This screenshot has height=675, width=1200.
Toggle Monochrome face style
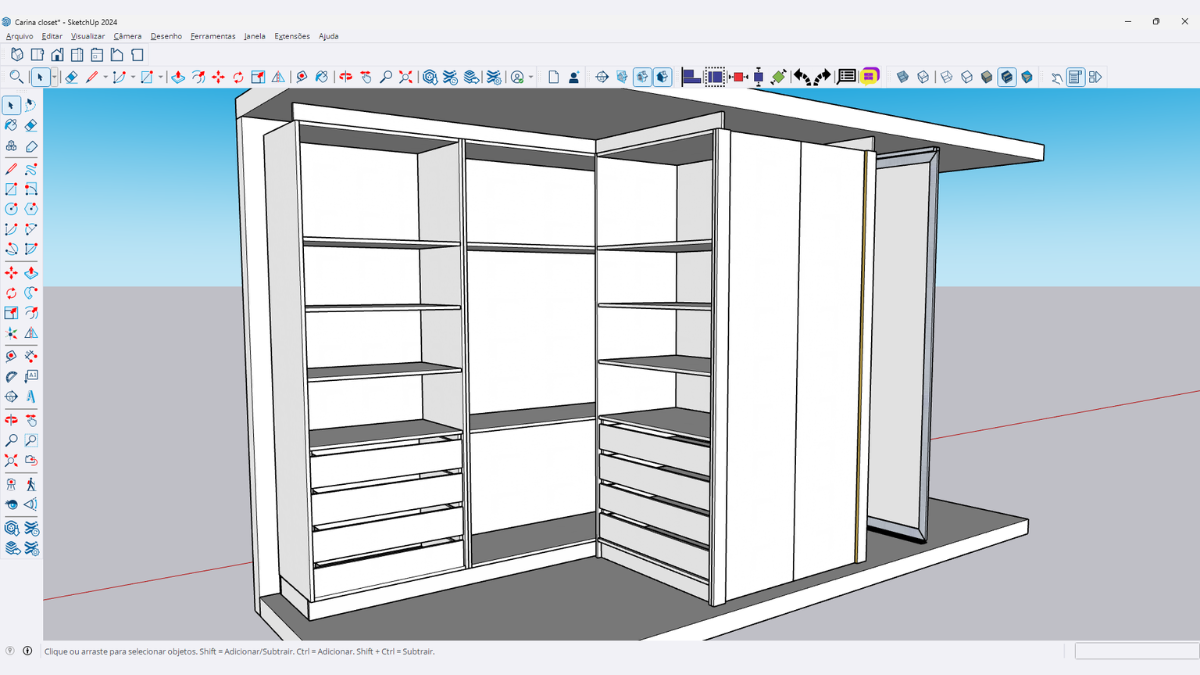pyautogui.click(x=1027, y=77)
